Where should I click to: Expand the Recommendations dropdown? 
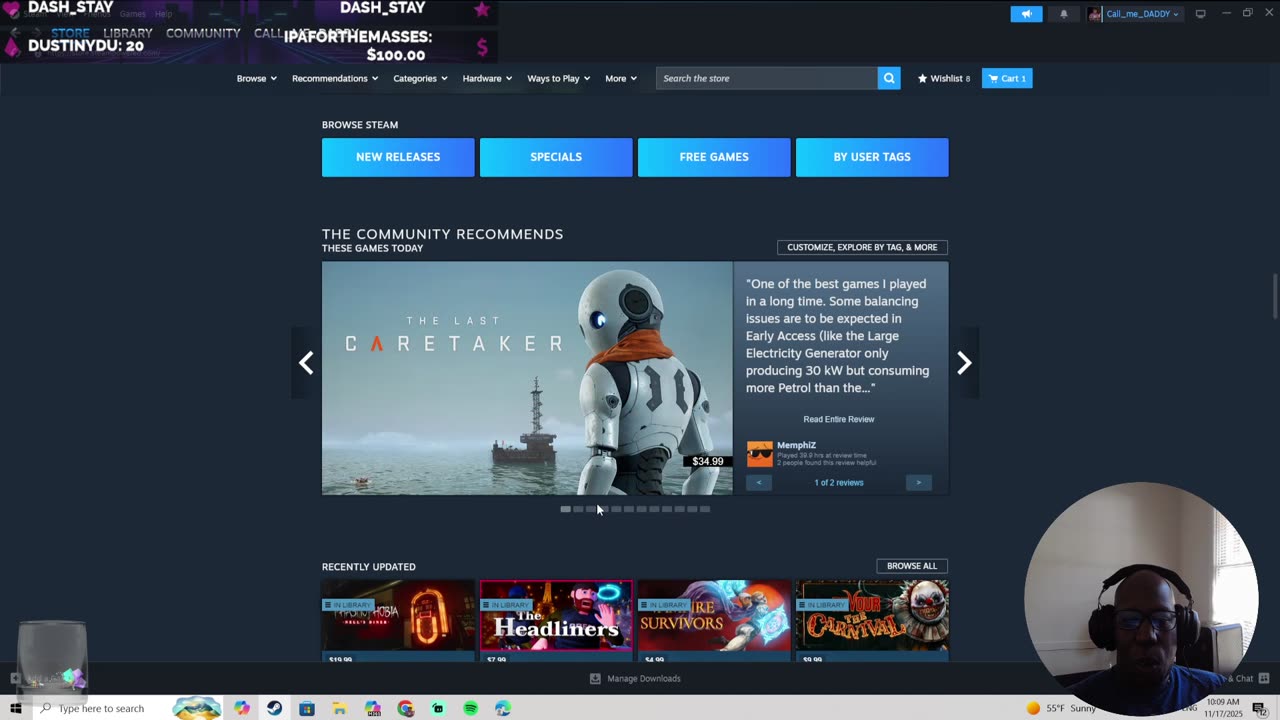(x=335, y=78)
